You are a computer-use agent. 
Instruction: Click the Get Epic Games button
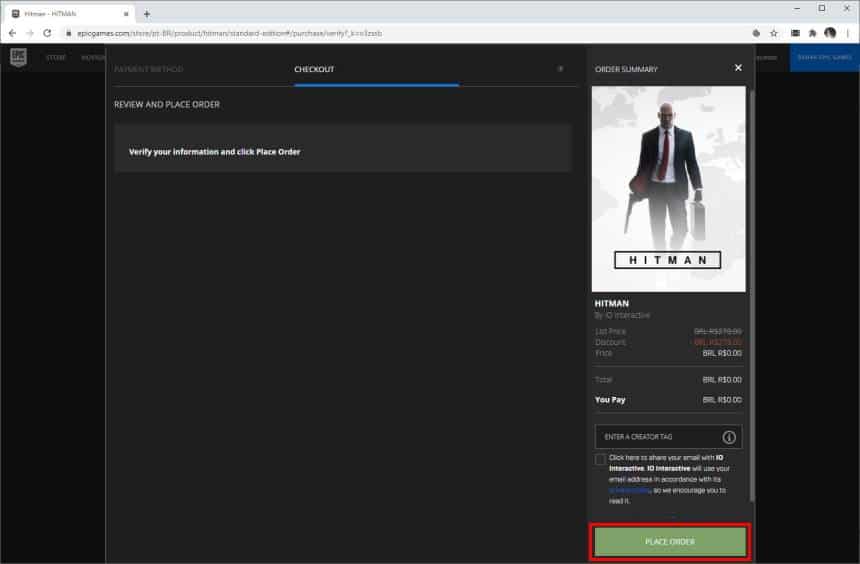(824, 57)
